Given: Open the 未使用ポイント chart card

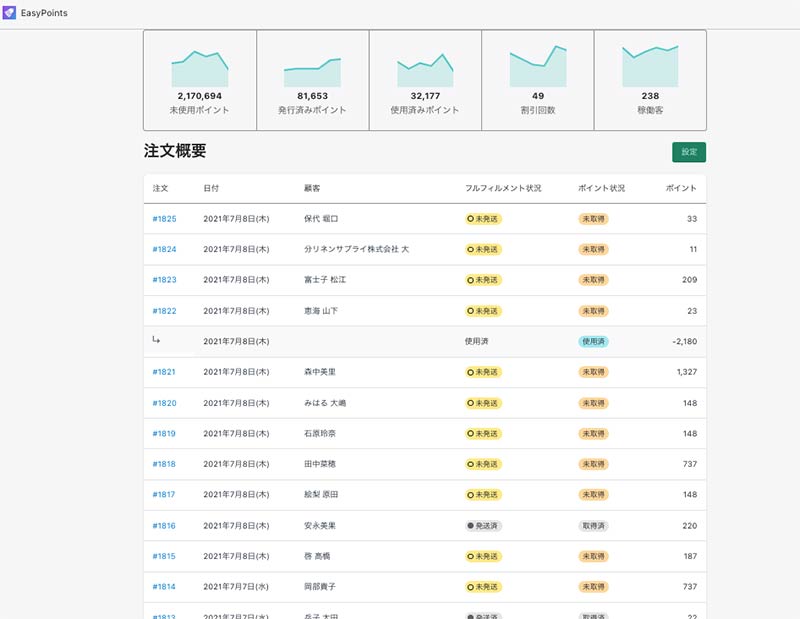Looking at the screenshot, I should click(x=200, y=80).
